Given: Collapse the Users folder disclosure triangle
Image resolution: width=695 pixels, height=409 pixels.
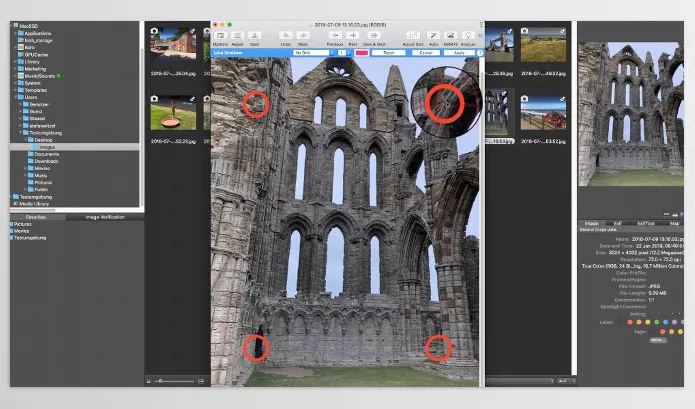Looking at the screenshot, I should click(16, 97).
